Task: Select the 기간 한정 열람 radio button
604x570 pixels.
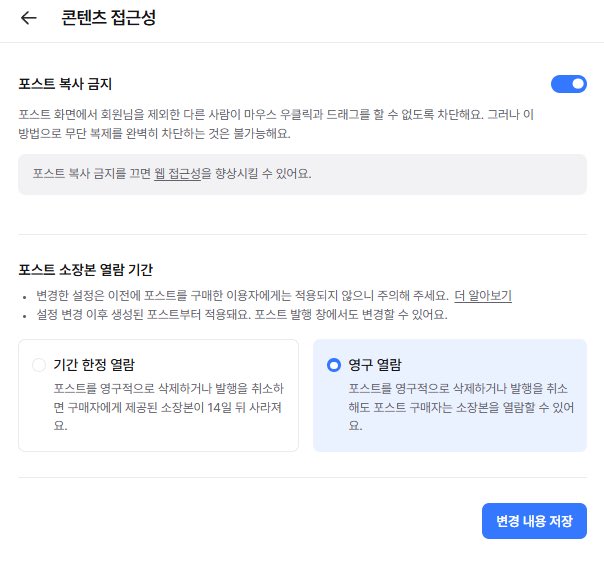Action: point(39,365)
